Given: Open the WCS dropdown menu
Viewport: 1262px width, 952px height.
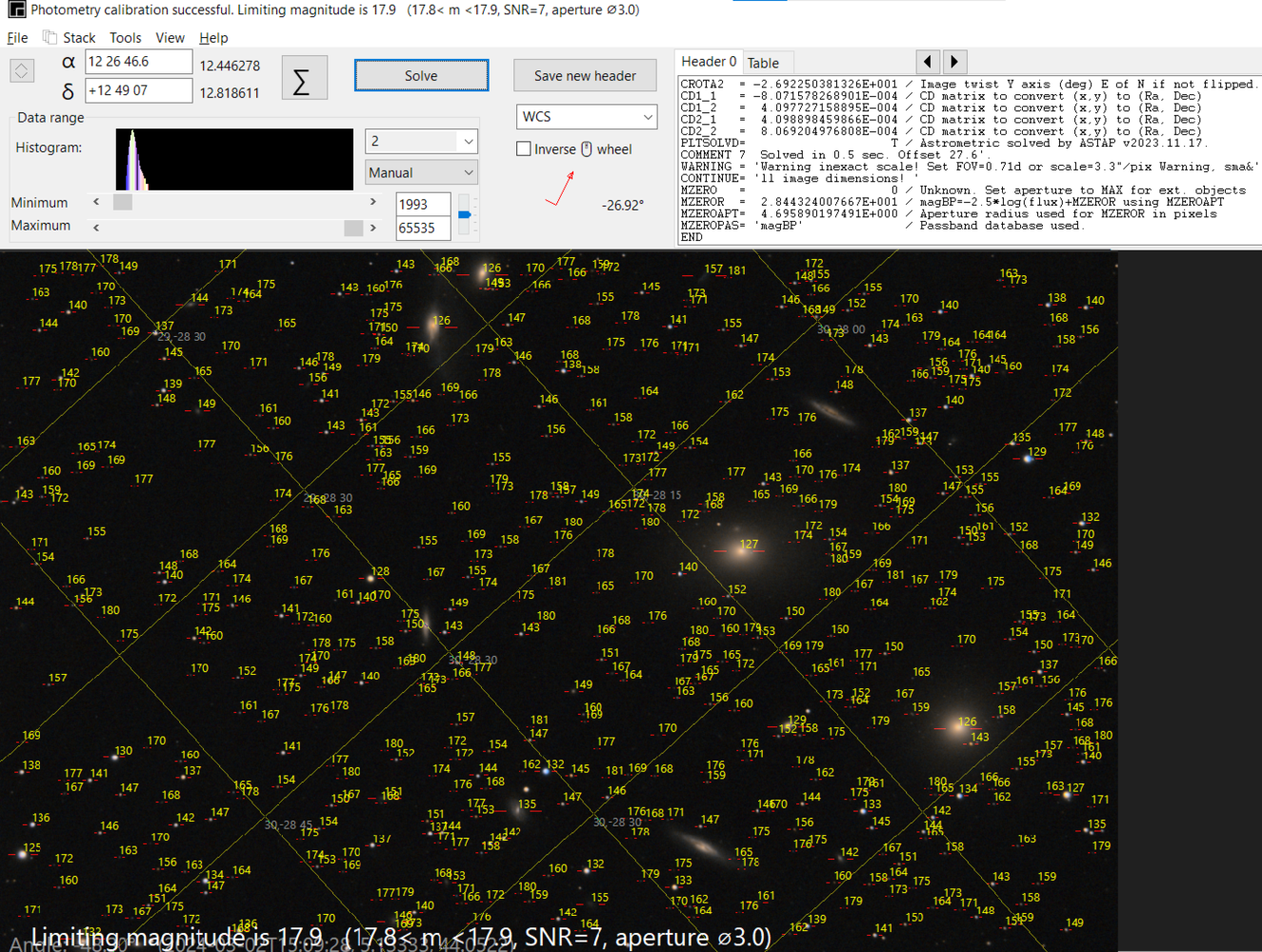Looking at the screenshot, I should coord(586,116).
